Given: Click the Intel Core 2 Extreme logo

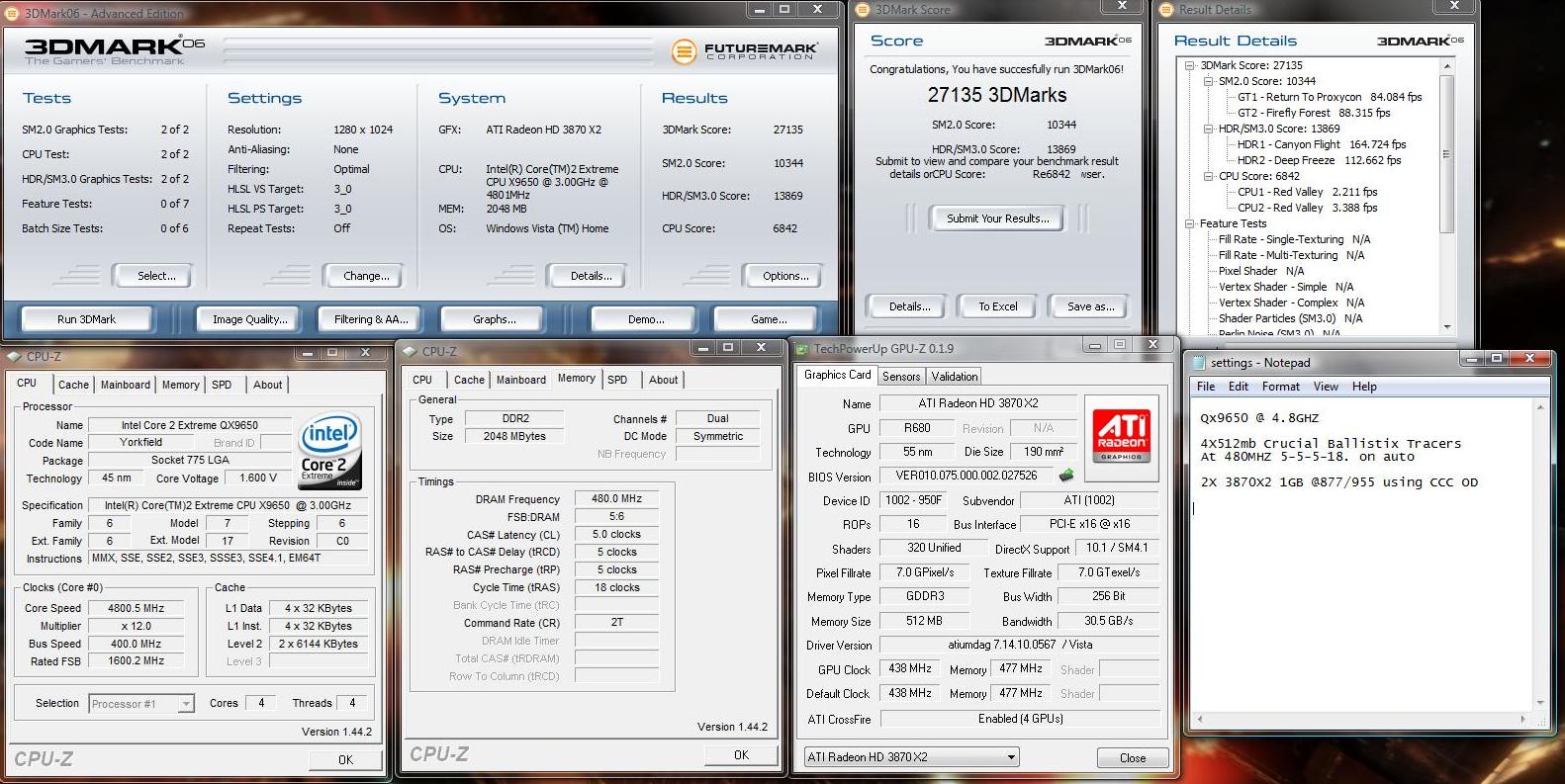Looking at the screenshot, I should point(330,452).
